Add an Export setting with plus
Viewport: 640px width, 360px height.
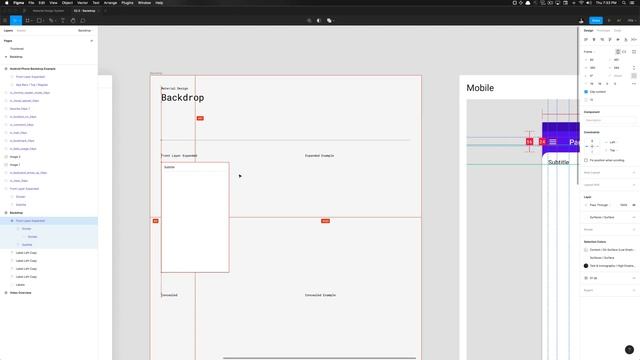(634, 290)
